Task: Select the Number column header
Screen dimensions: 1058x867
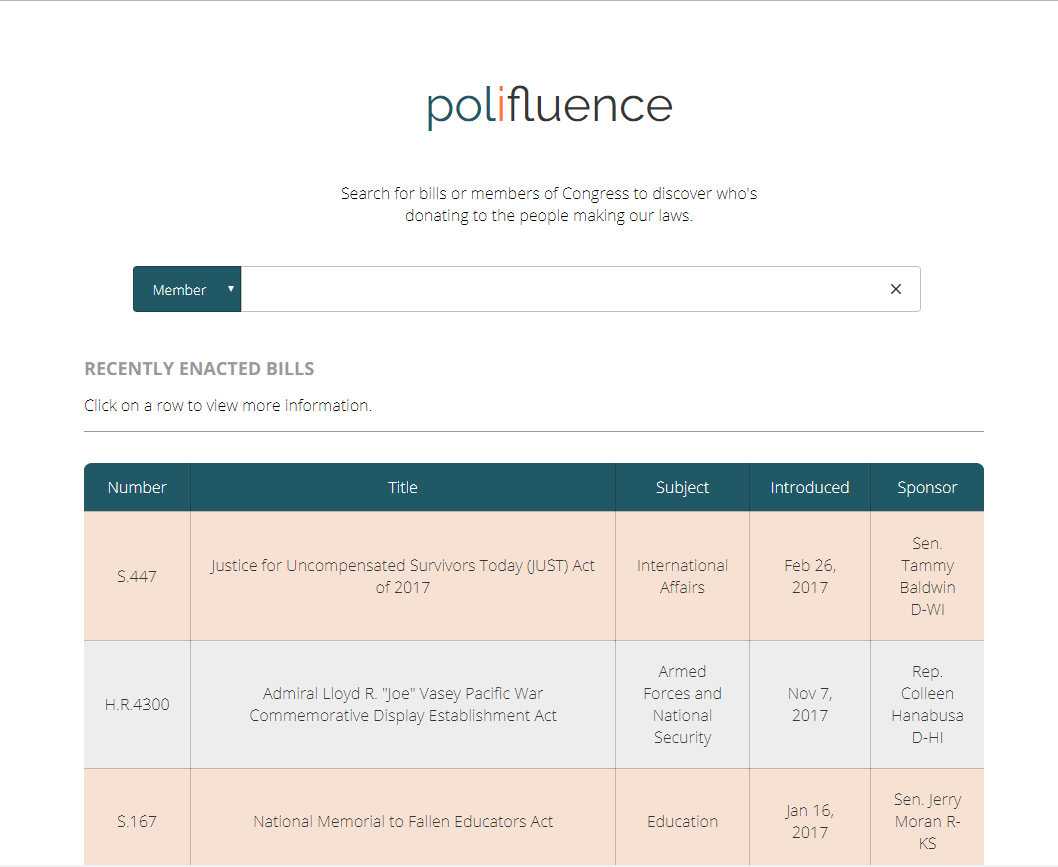Action: [137, 487]
